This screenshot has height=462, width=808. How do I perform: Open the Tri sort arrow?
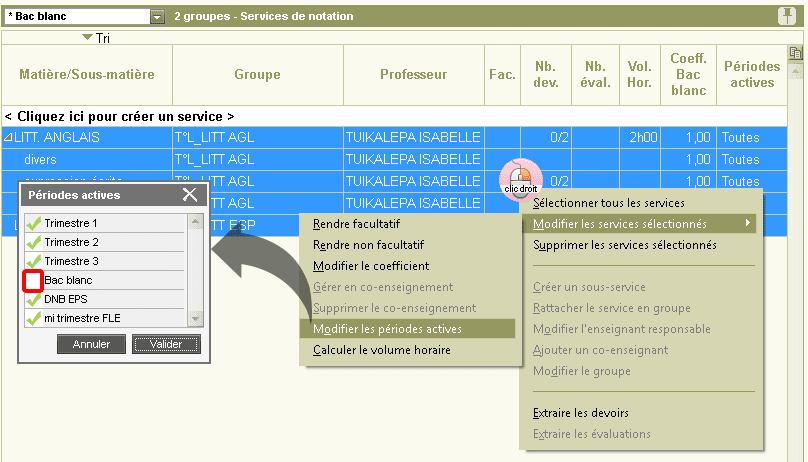pos(87,37)
